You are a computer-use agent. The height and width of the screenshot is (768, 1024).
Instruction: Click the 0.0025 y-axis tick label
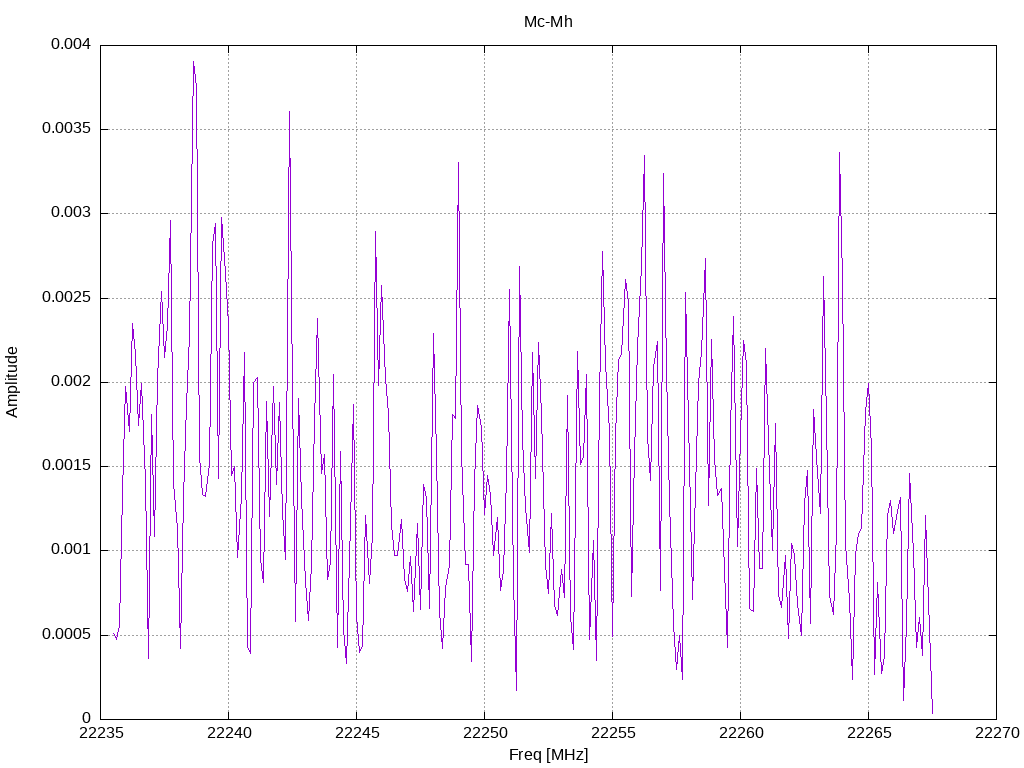click(x=66, y=297)
